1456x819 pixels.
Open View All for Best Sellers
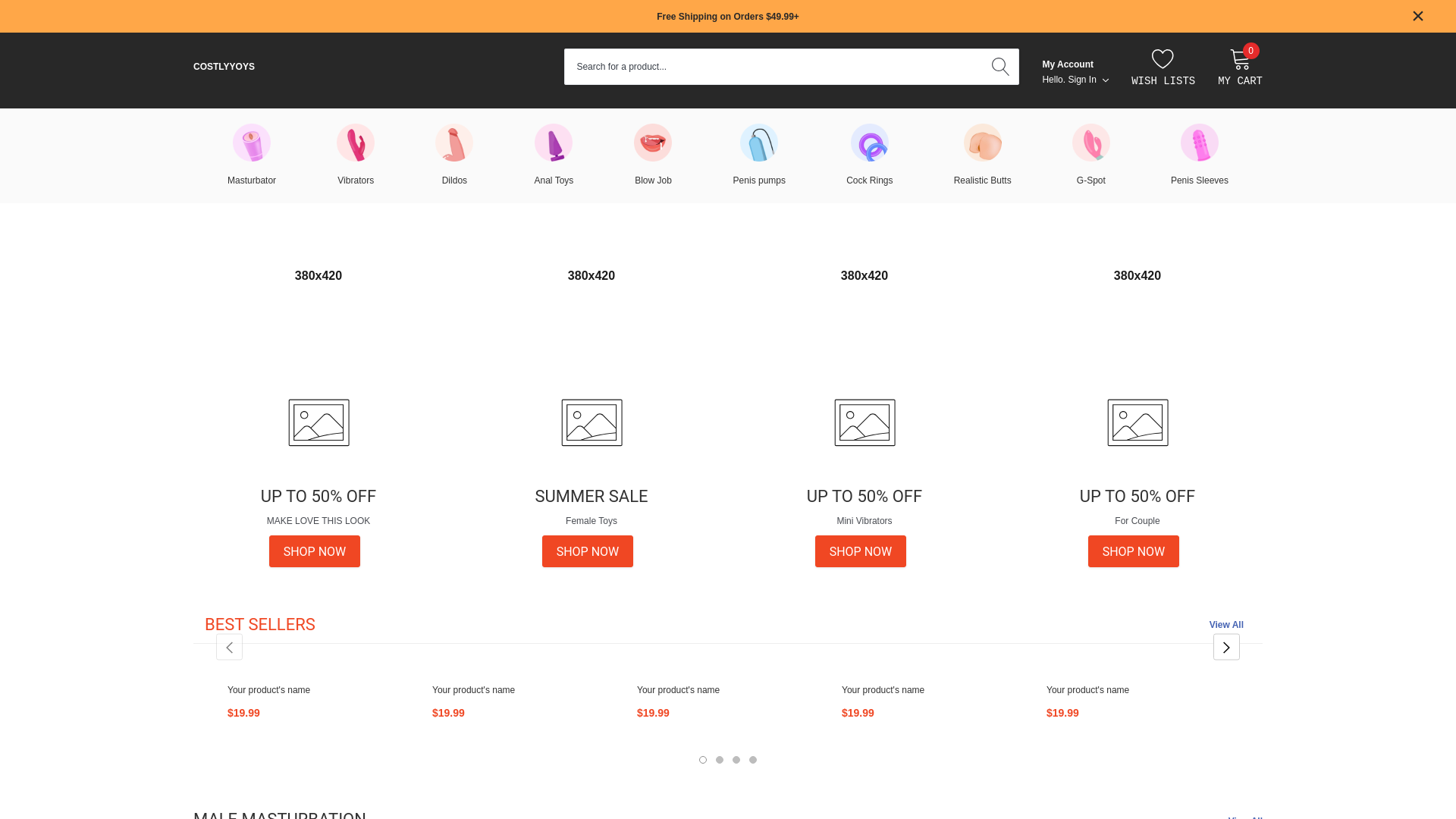(1226, 625)
